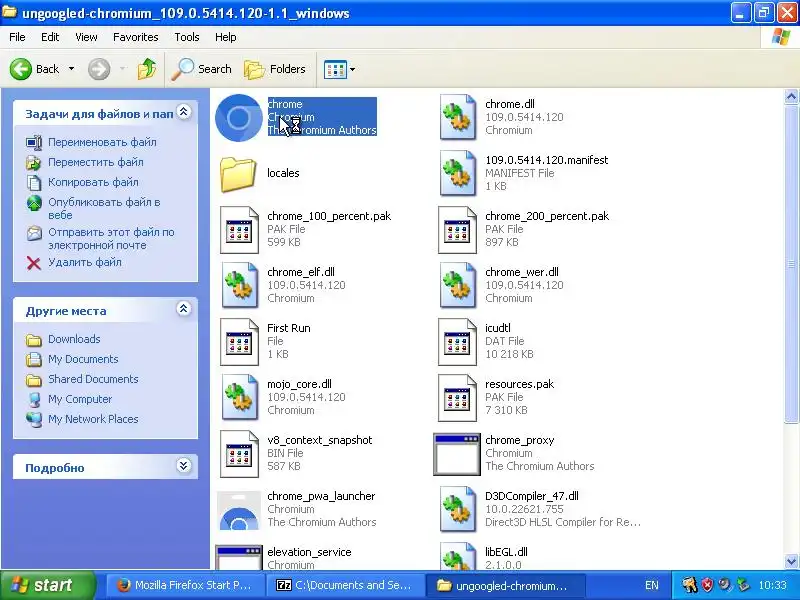
Task: Click Удалить файл link
Action: 85,262
